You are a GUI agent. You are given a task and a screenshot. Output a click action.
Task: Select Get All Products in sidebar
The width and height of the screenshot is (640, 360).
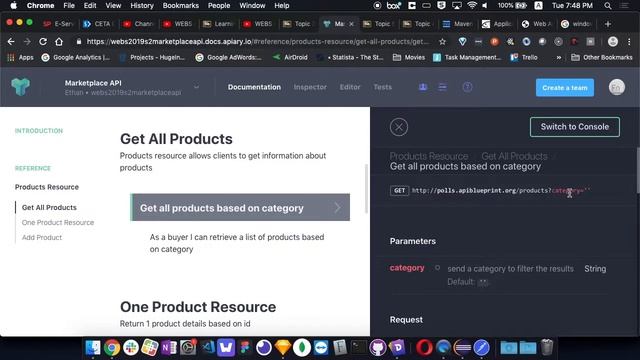pyautogui.click(x=49, y=207)
